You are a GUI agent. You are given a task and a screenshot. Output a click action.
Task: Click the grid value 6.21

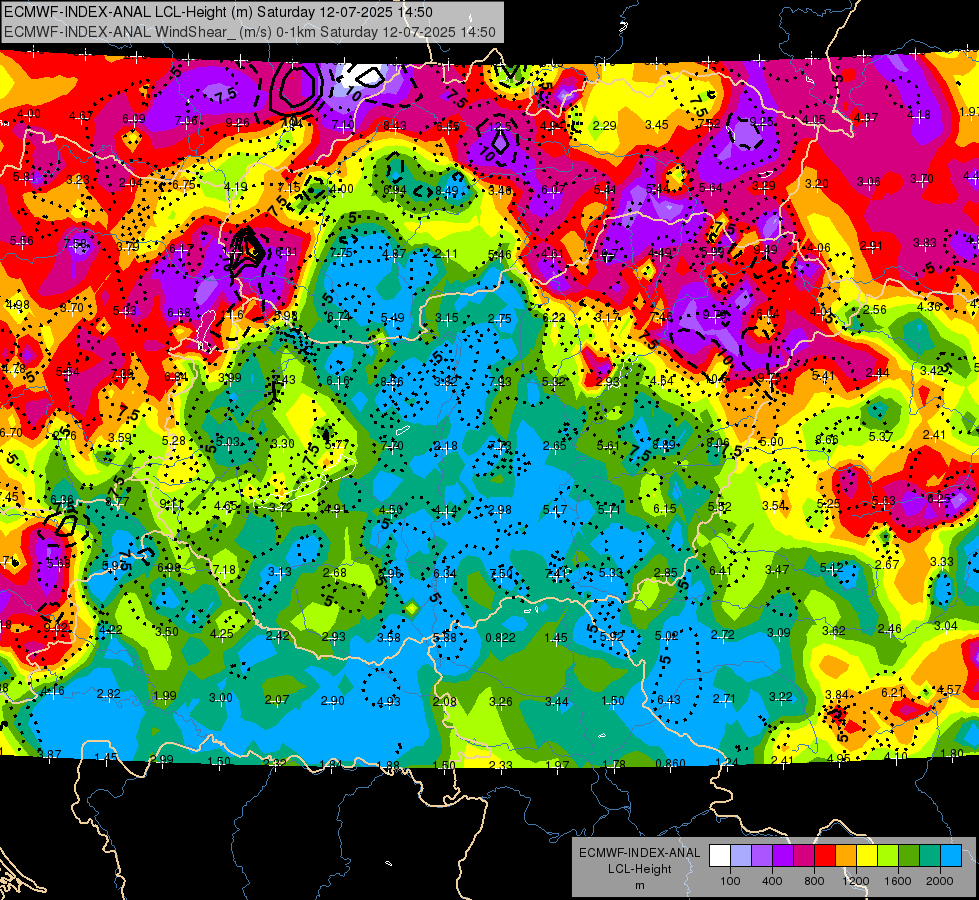pos(893,692)
